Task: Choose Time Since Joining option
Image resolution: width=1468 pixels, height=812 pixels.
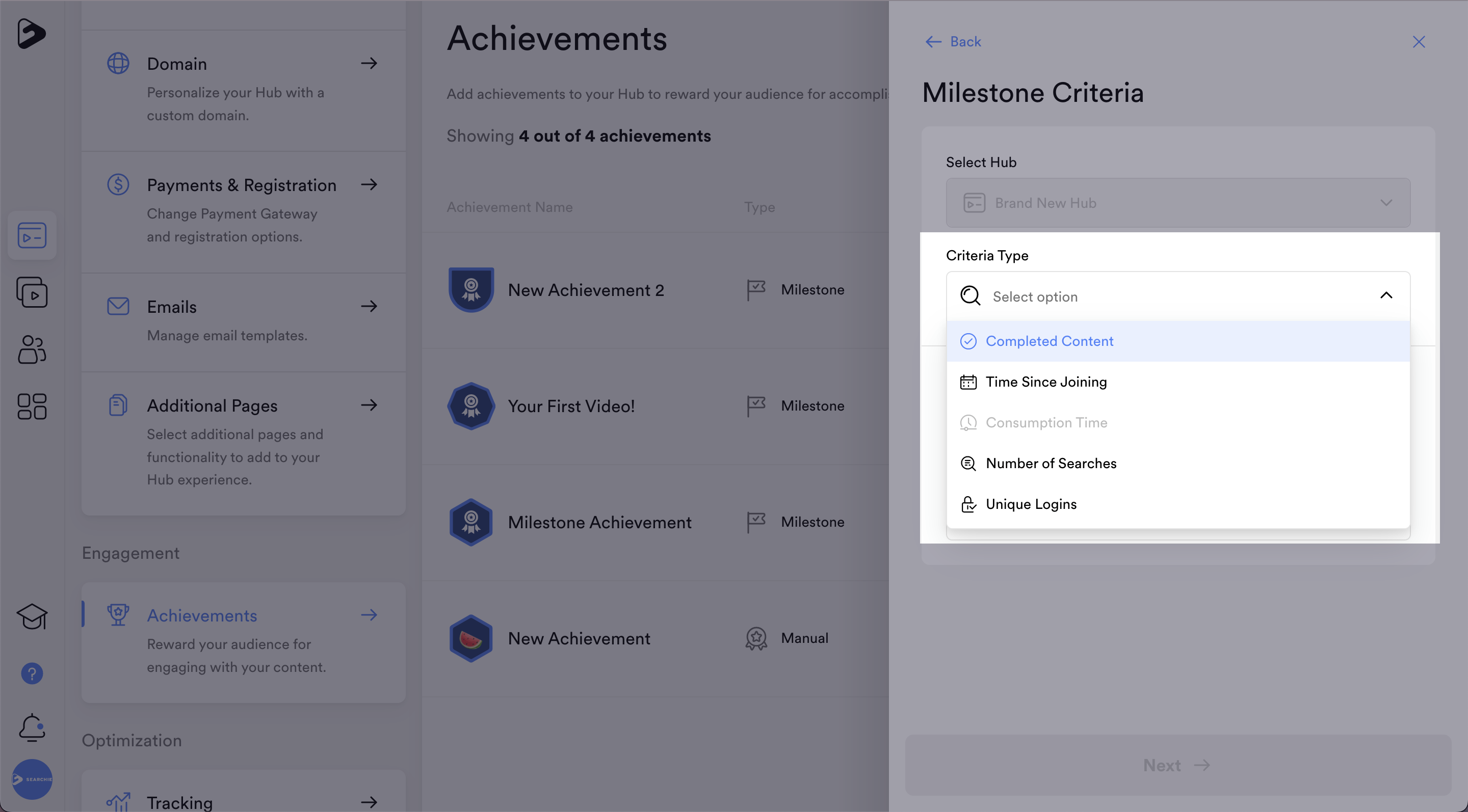Action: coord(1046,382)
